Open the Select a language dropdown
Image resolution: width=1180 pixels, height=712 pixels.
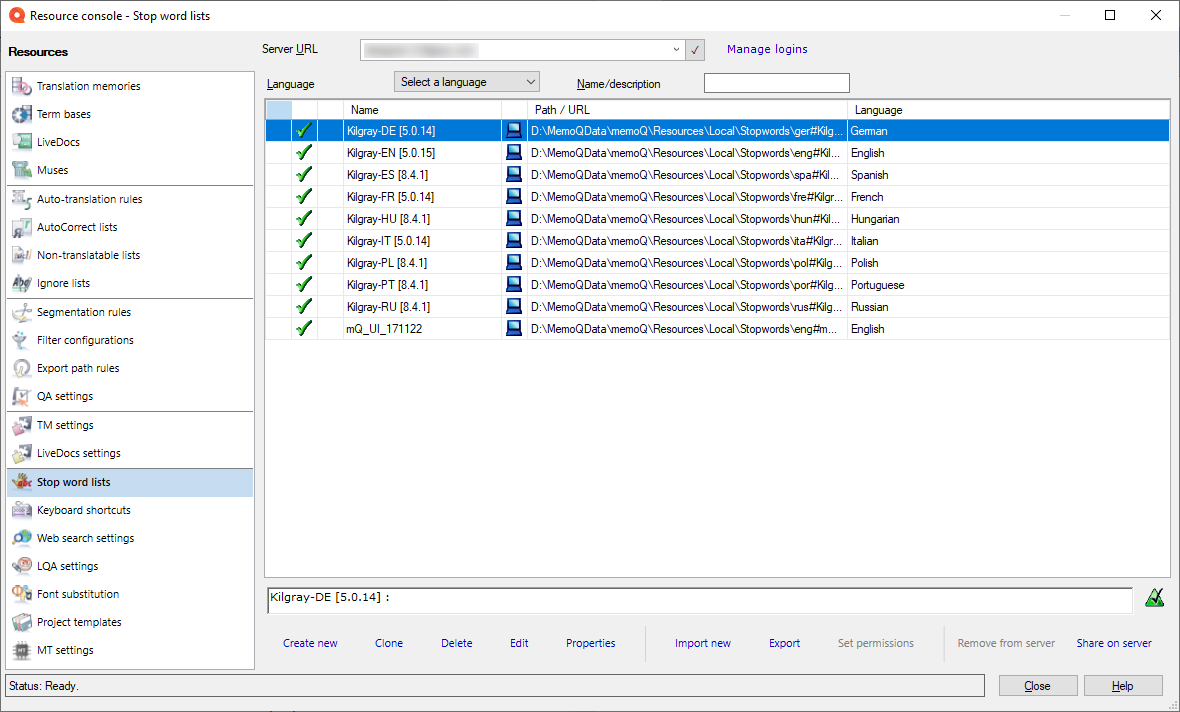coord(467,82)
